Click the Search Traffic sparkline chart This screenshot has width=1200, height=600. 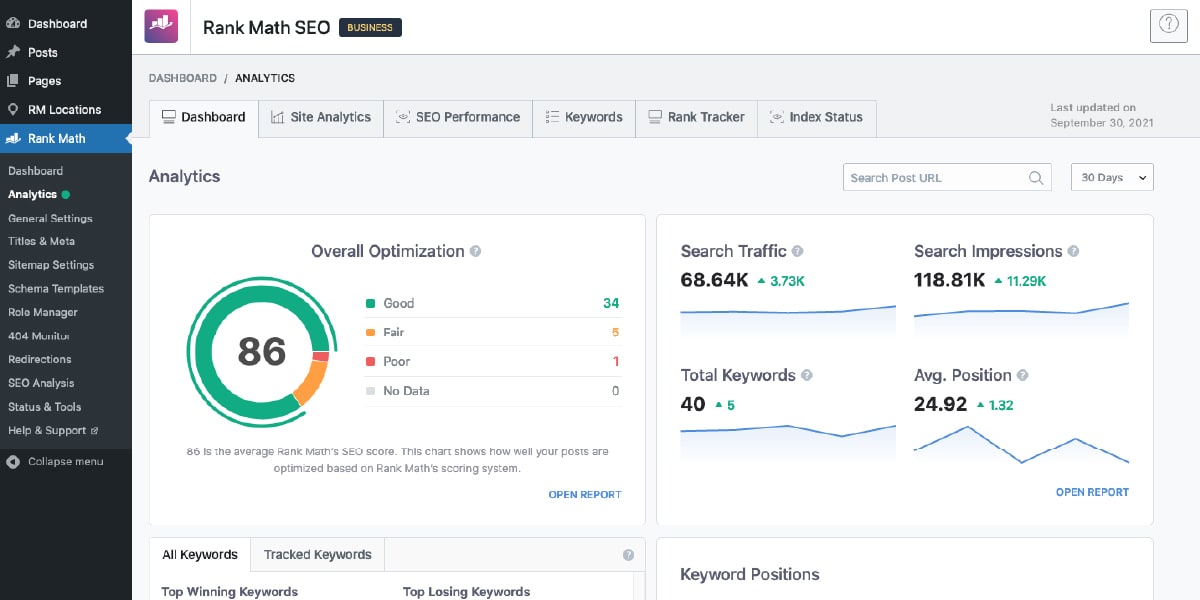pyautogui.click(x=788, y=320)
